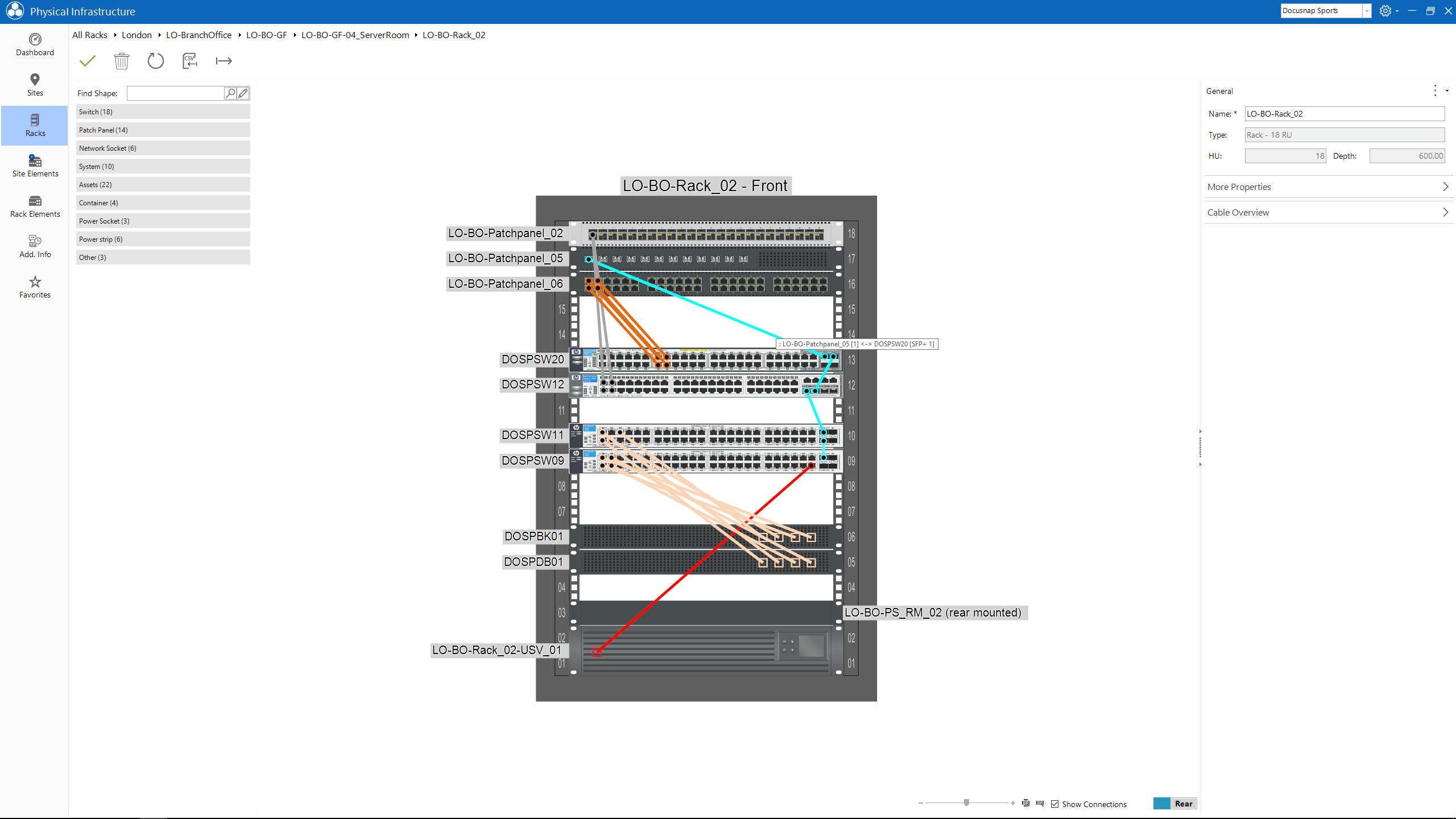
Task: Select the Add. Info sidebar icon
Action: coord(35,246)
